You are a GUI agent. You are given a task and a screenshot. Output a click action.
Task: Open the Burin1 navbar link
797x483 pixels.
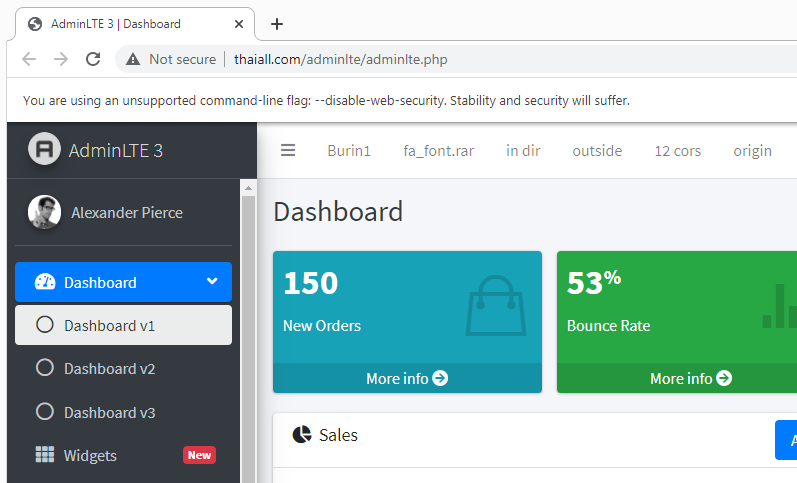pos(349,151)
